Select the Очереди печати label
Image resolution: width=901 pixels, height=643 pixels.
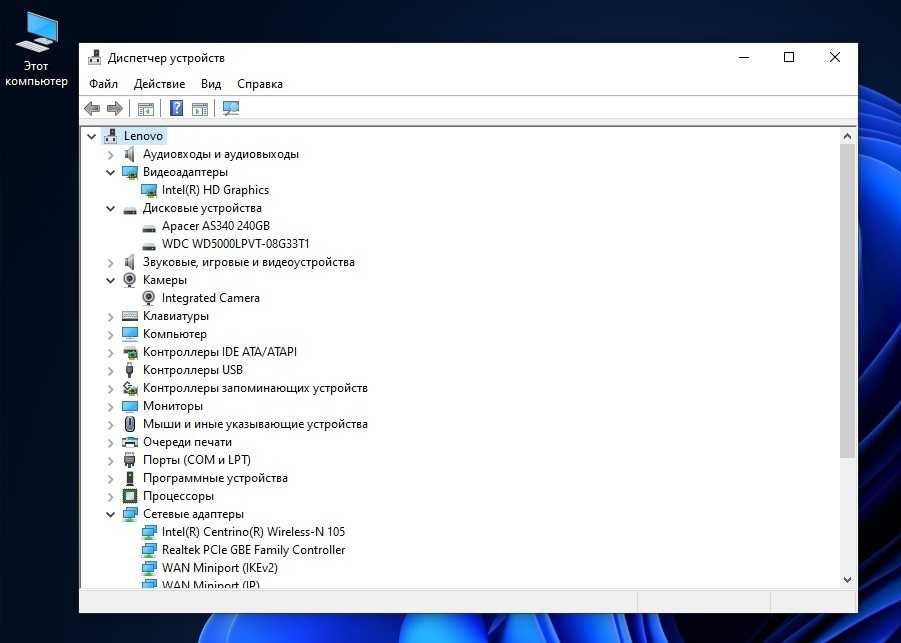(187, 442)
